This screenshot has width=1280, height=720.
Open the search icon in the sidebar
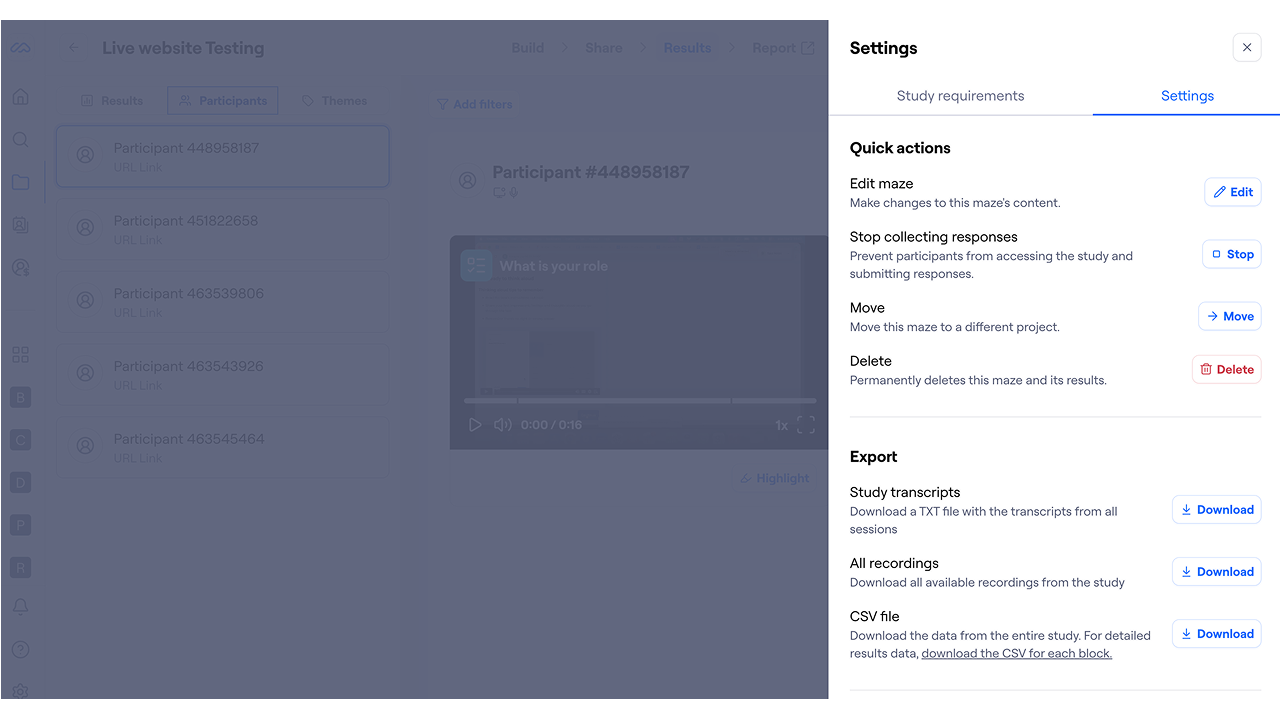click(21, 140)
